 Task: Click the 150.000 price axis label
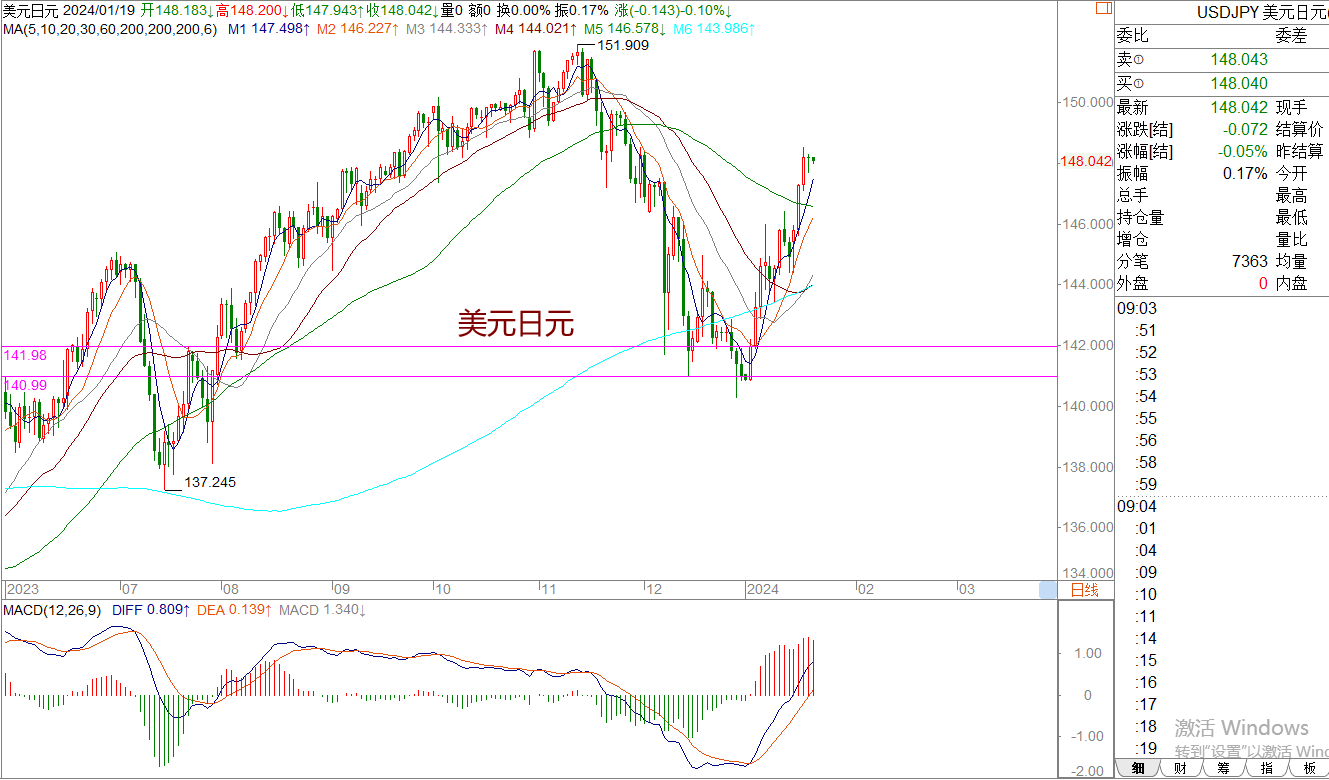[x=1086, y=102]
